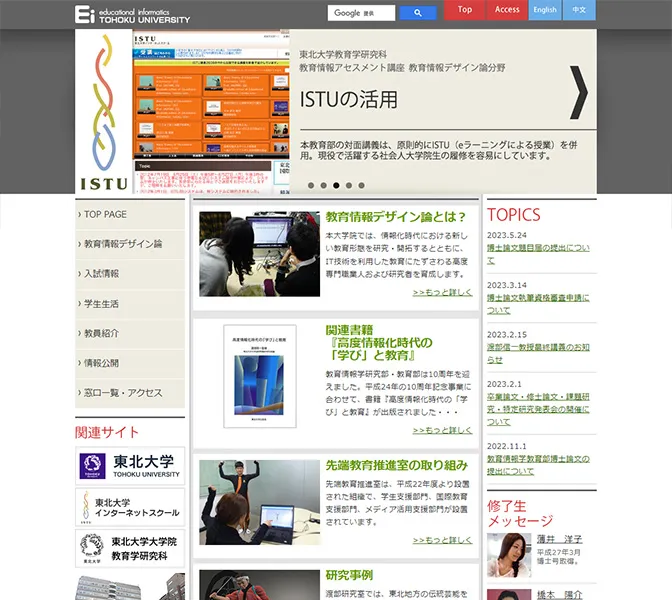Open the 東北大学大学院 教育学研究科 banner
This screenshot has width=672, height=600.
tap(131, 548)
